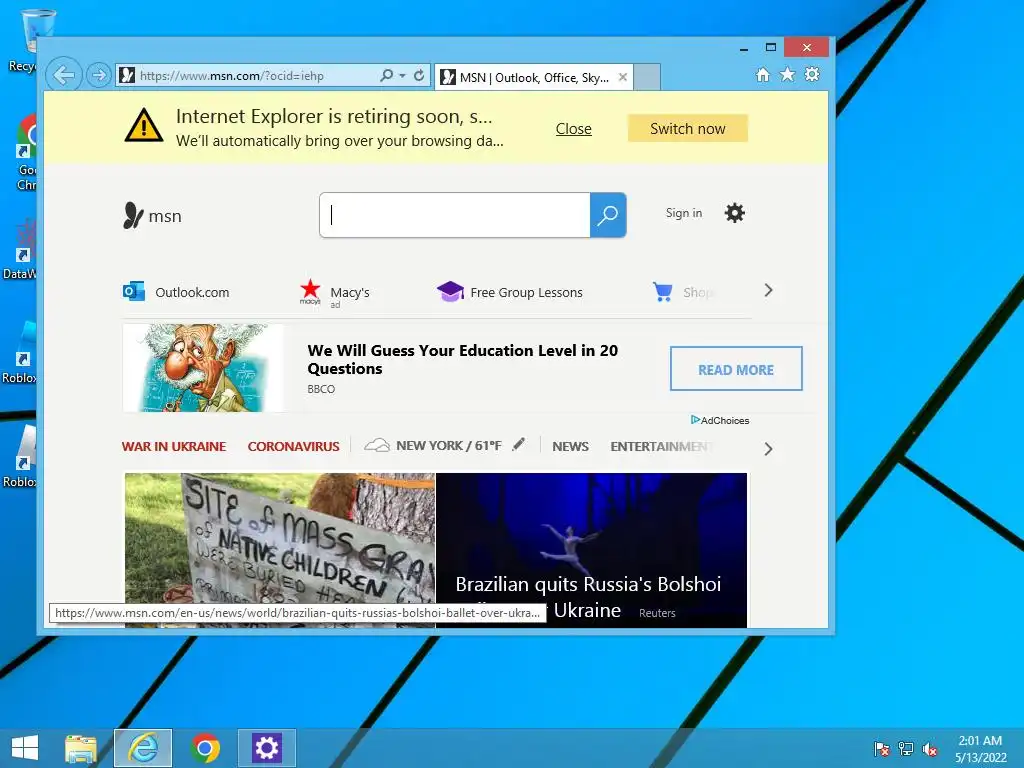Click the network status tray icon
The height and width of the screenshot is (768, 1024).
[x=906, y=749]
